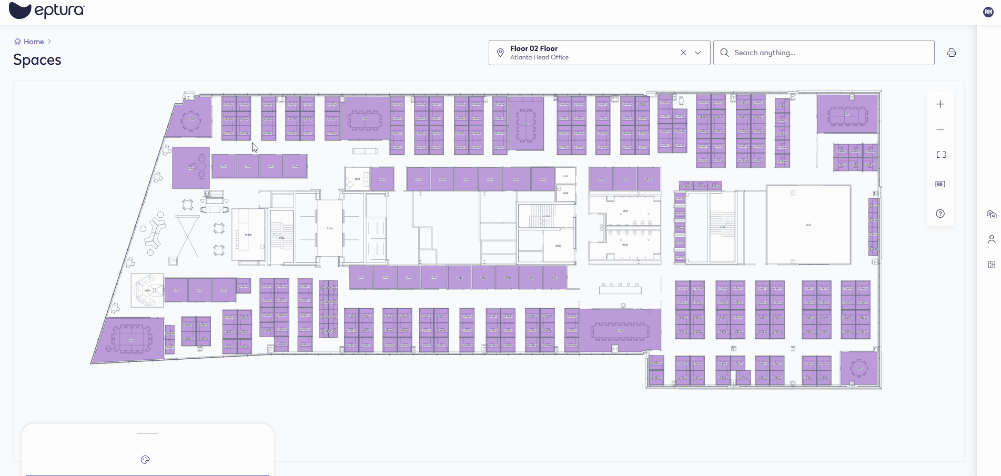Open the map help question mark icon

tap(940, 214)
